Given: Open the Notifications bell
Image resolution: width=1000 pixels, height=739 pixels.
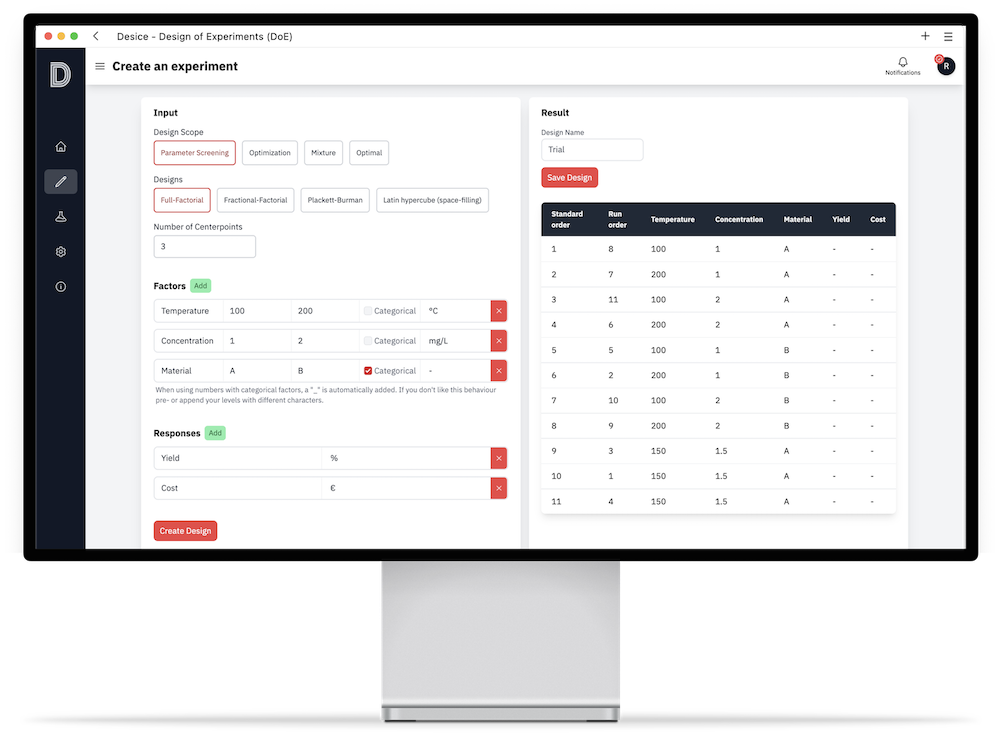Looking at the screenshot, I should [x=902, y=63].
